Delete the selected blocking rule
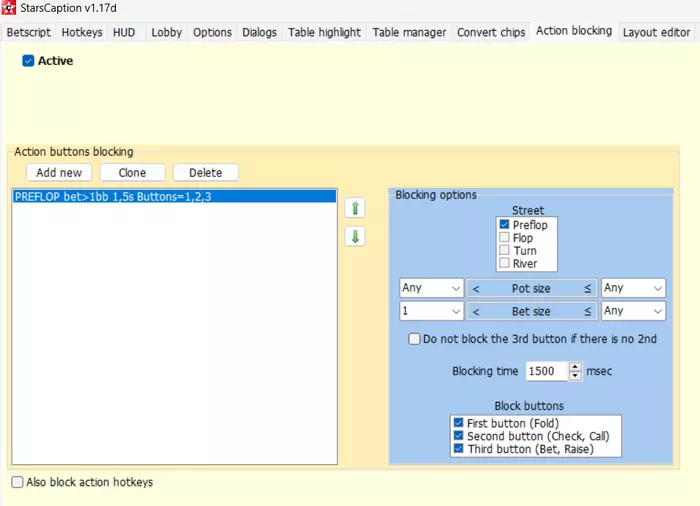The image size is (700, 506). [x=205, y=173]
